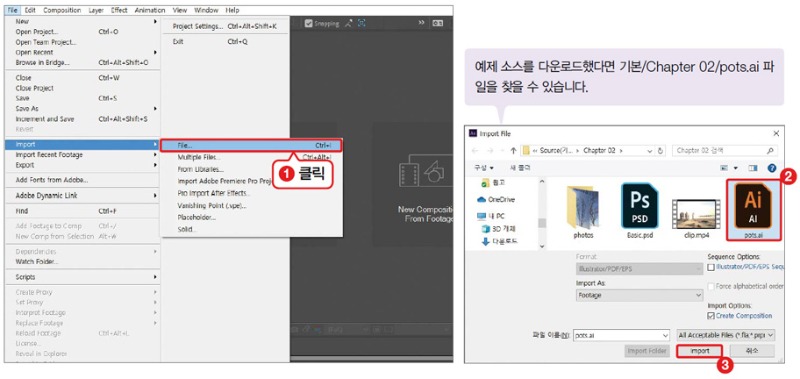Toggle Force alphabetical order checkbox

(711, 287)
